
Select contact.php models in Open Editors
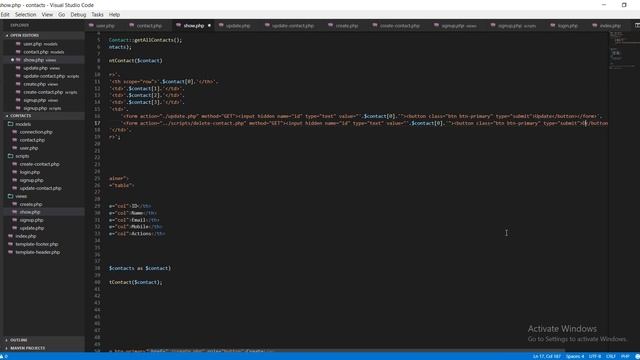coord(43,52)
